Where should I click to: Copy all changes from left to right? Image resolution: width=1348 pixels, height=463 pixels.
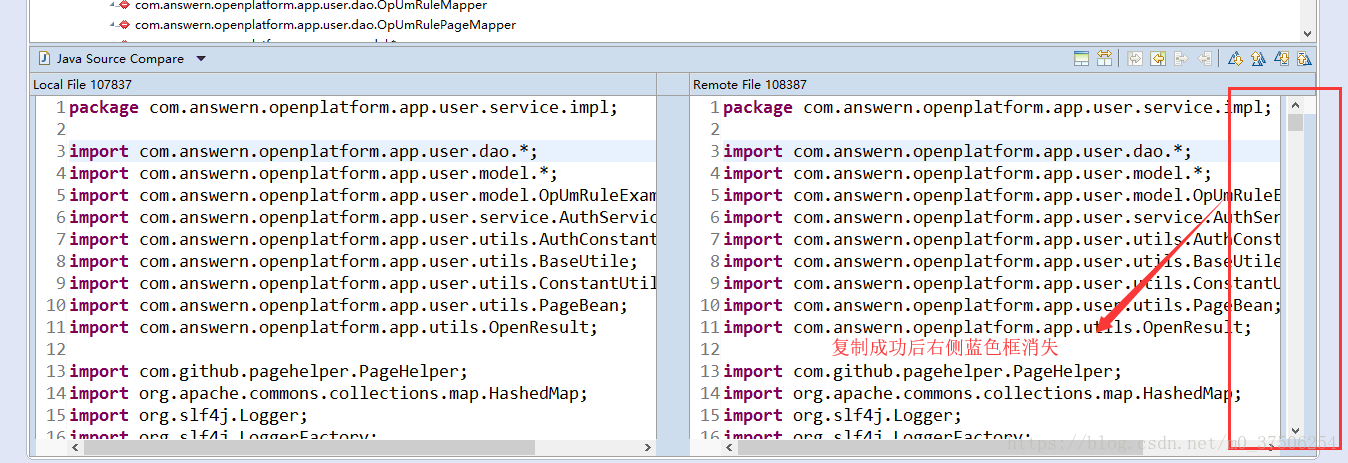(x=1135, y=59)
